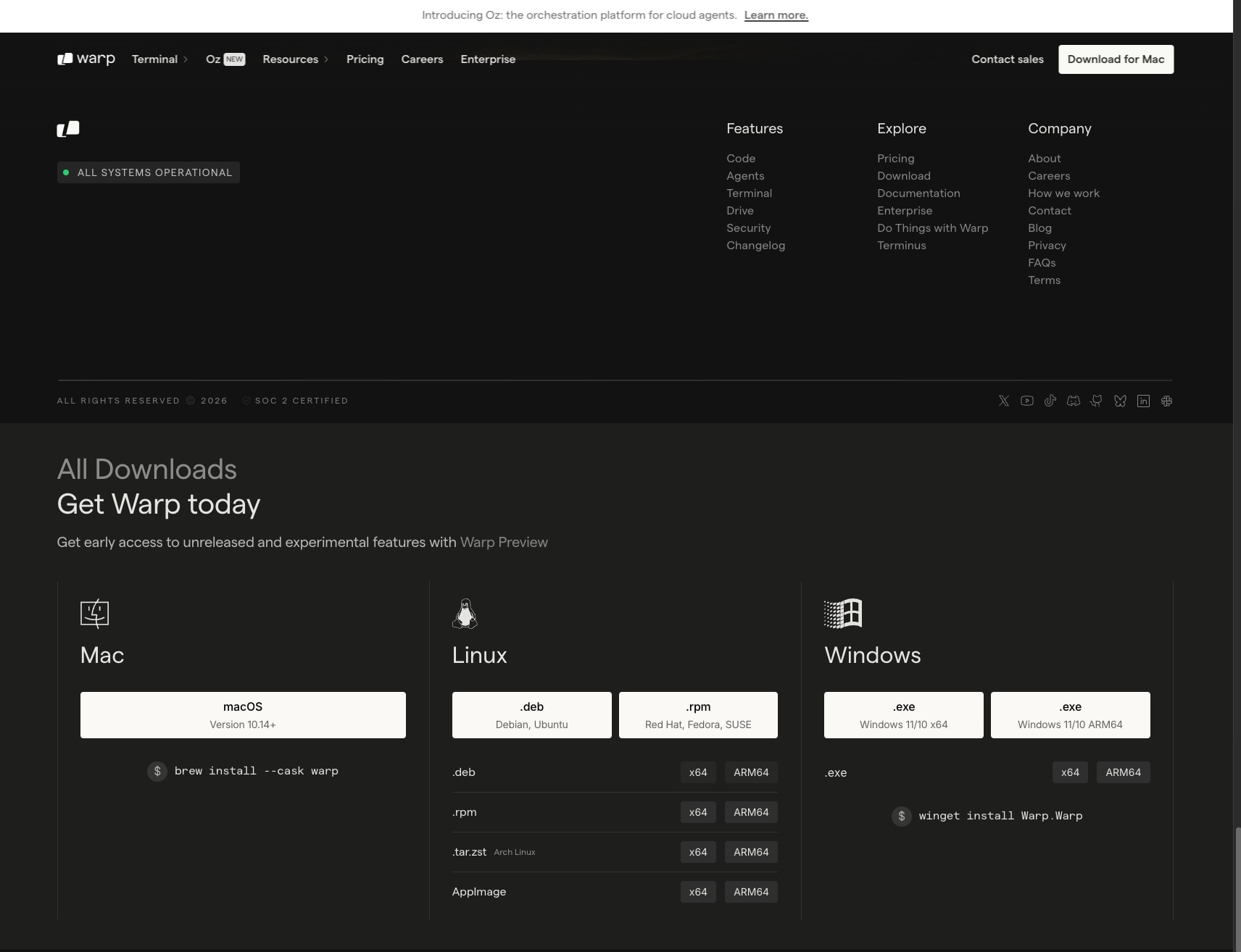The height and width of the screenshot is (952, 1241).
Task: Open the Bluesky butterfly icon
Action: pos(1120,401)
